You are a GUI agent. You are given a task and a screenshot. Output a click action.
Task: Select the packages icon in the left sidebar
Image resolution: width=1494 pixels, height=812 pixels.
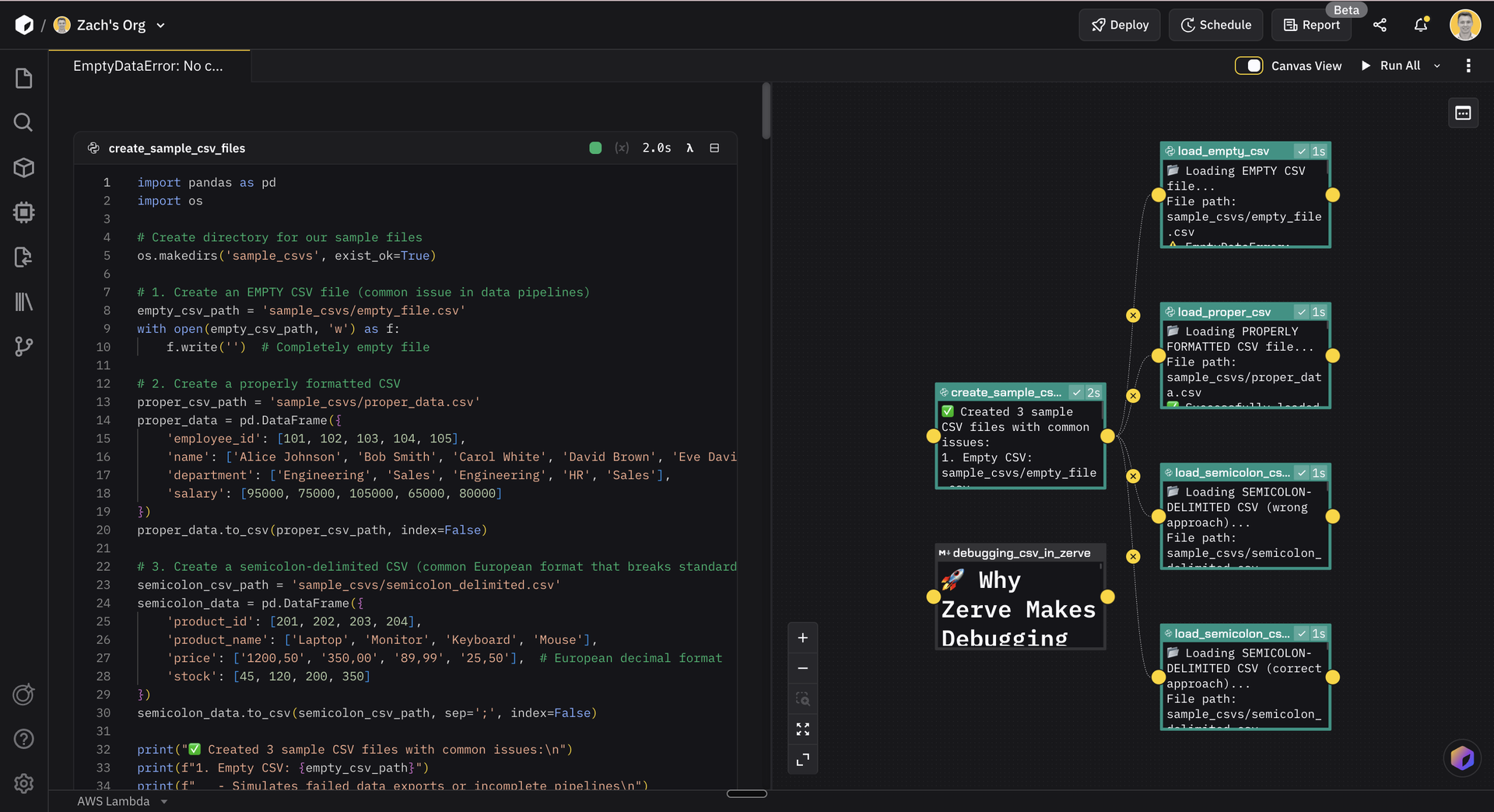coord(23,167)
